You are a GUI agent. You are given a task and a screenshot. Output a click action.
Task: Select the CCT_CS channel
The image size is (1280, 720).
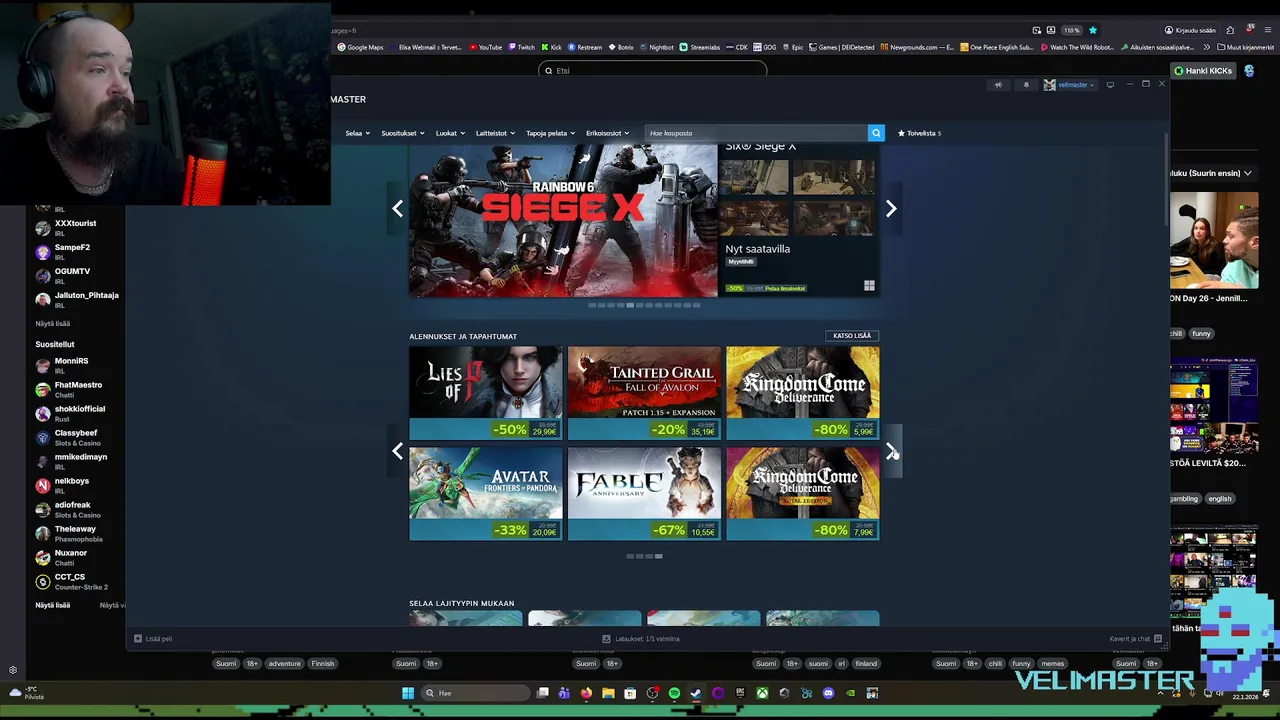[x=75, y=581]
